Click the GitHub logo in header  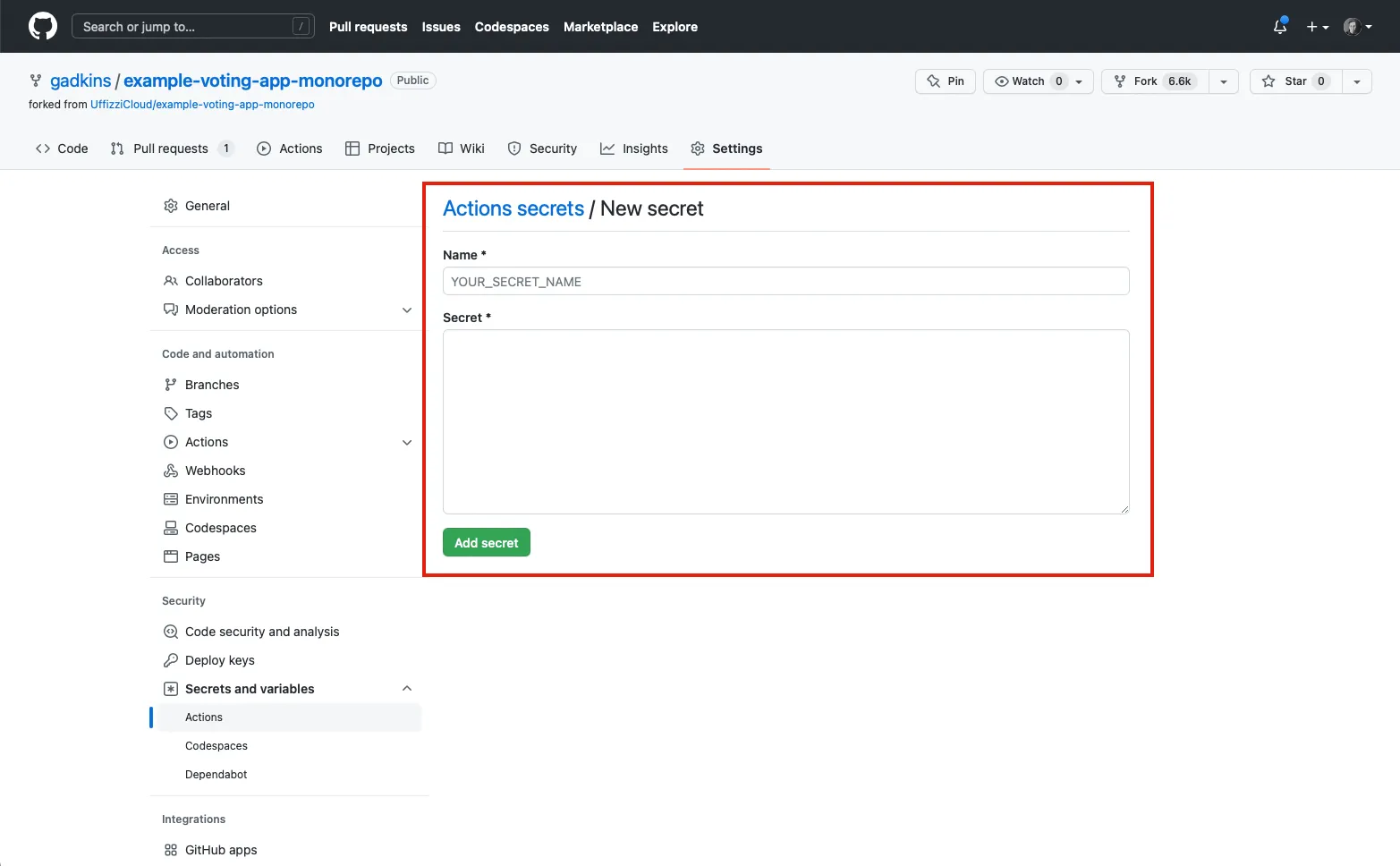(x=42, y=26)
